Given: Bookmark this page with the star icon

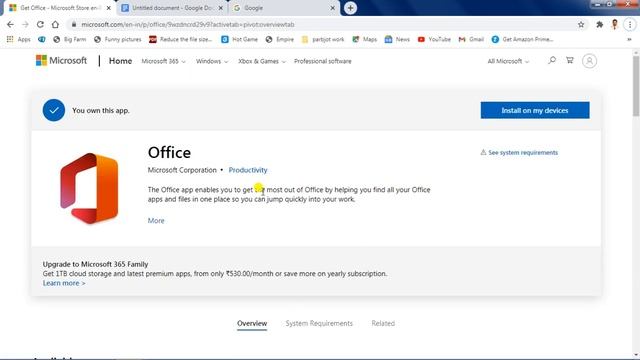Looking at the screenshot, I should click(581, 24).
